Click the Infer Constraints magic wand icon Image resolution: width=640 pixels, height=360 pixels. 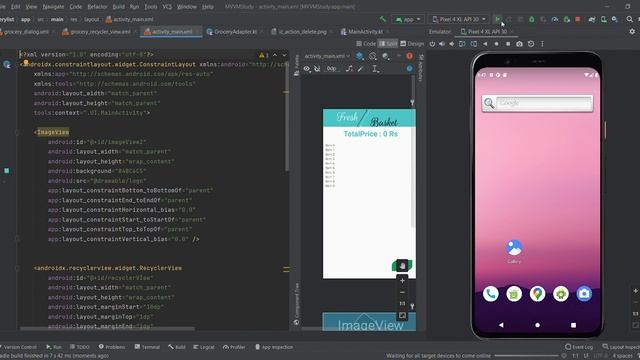pyautogui.click(x=360, y=69)
